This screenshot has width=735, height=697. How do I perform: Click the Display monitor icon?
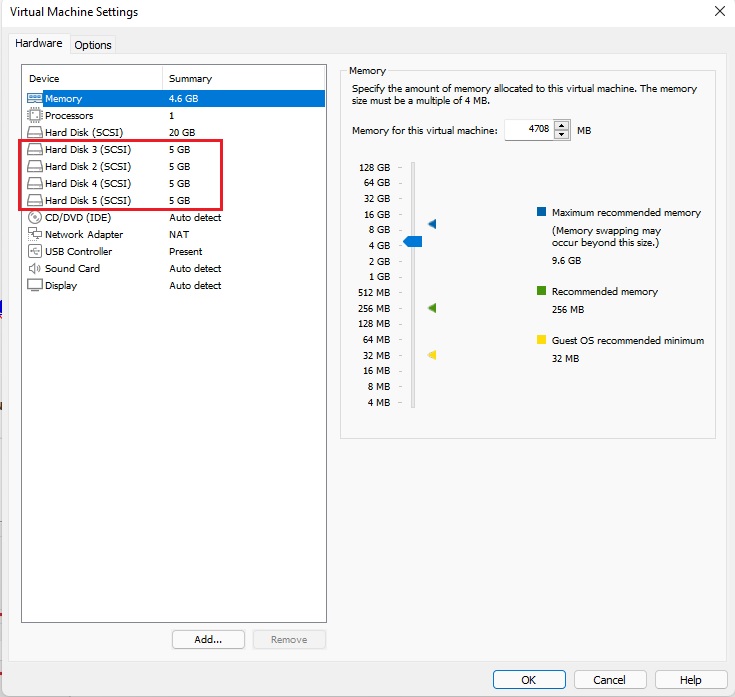click(x=35, y=286)
